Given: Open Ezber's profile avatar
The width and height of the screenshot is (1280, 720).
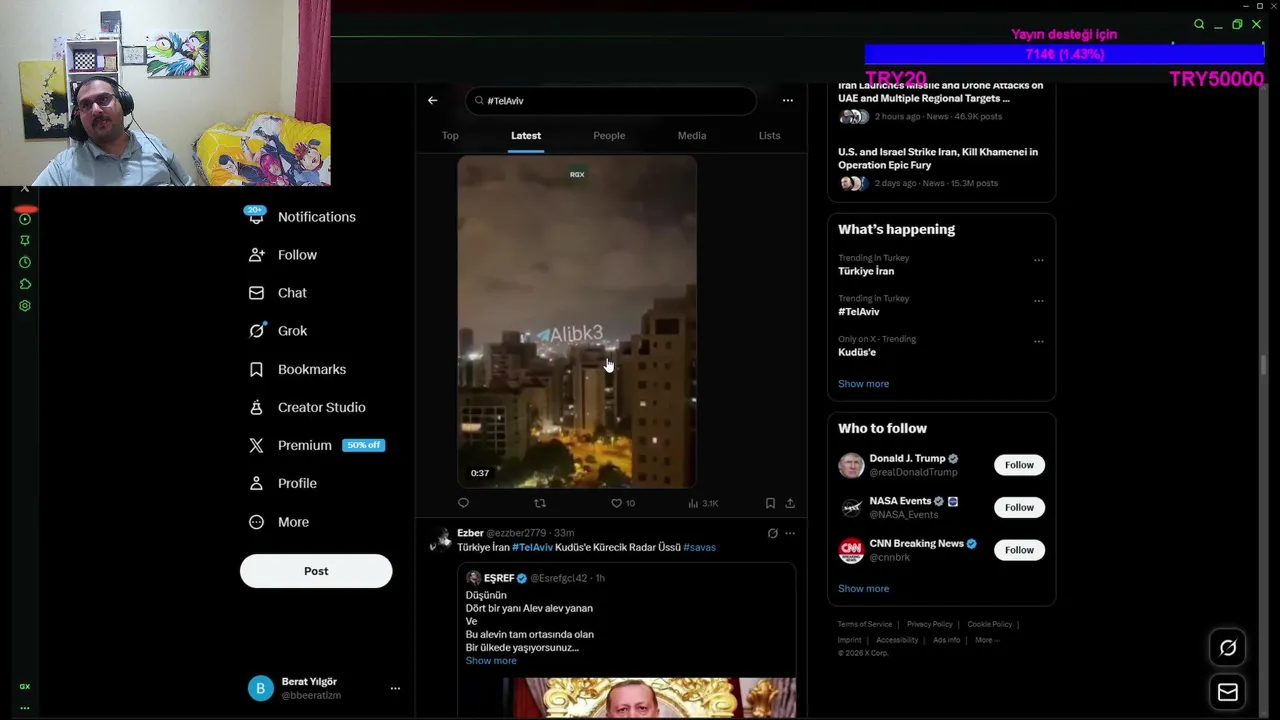Looking at the screenshot, I should [441, 540].
